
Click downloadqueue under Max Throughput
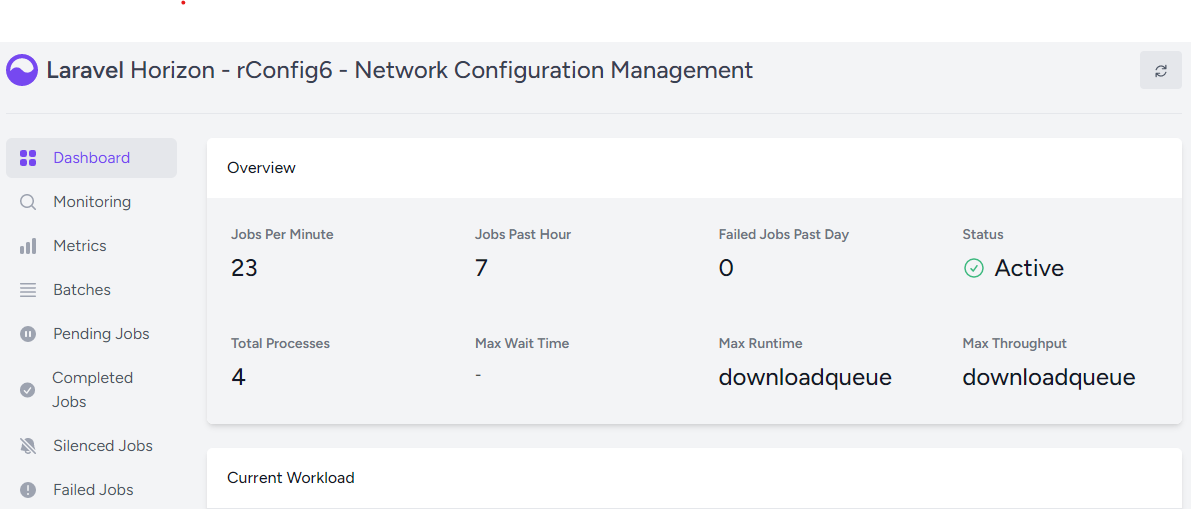click(1049, 378)
